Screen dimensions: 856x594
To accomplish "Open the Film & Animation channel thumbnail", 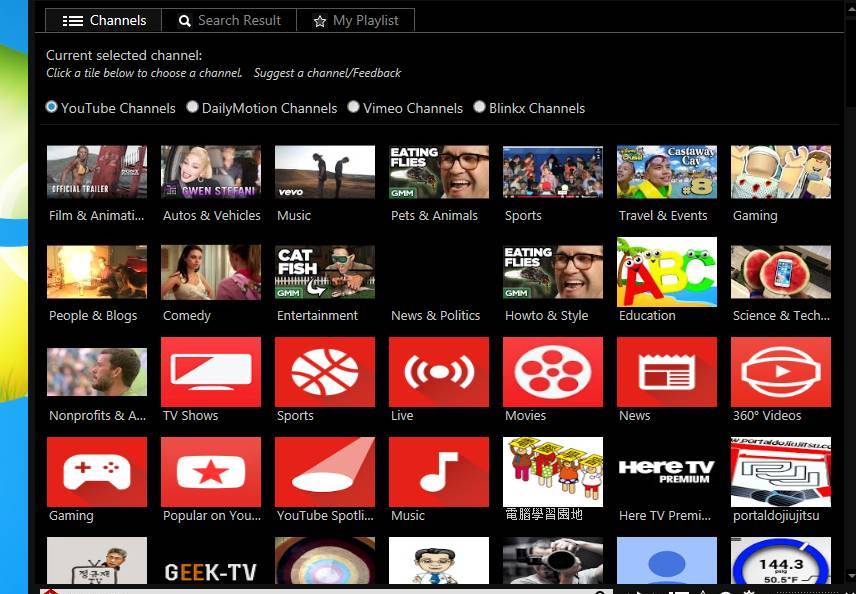I will click(97, 172).
